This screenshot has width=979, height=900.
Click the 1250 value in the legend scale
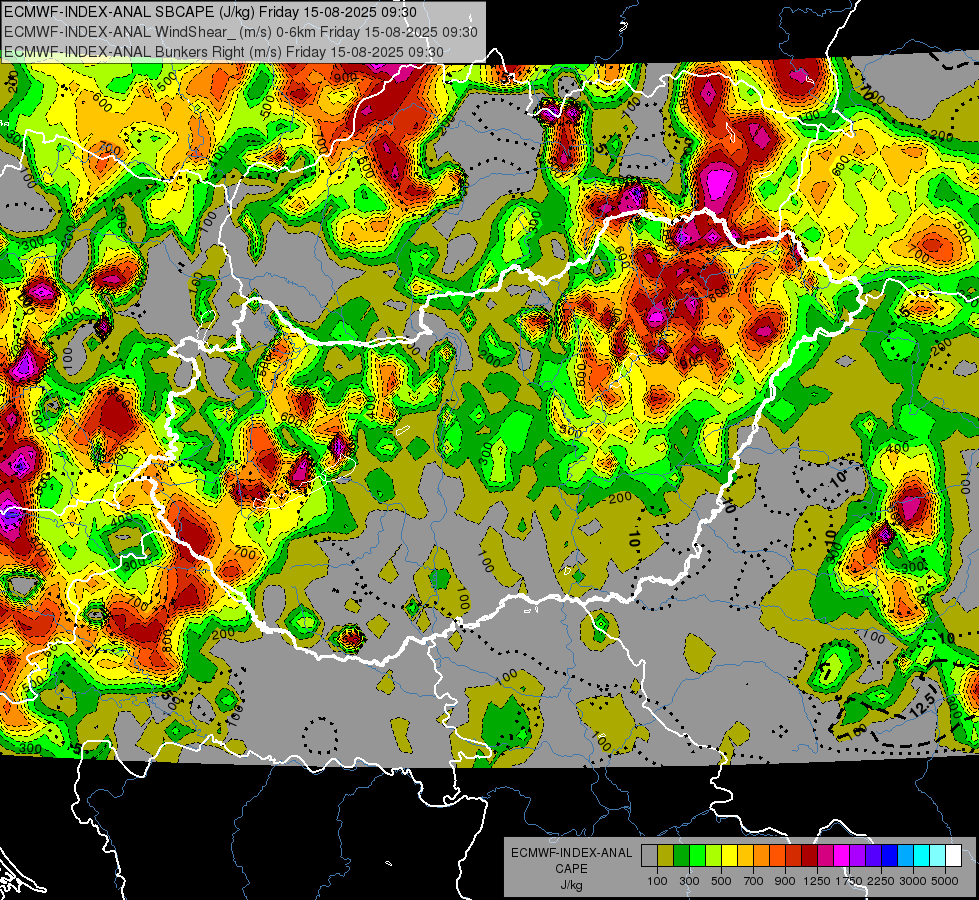pos(817,881)
